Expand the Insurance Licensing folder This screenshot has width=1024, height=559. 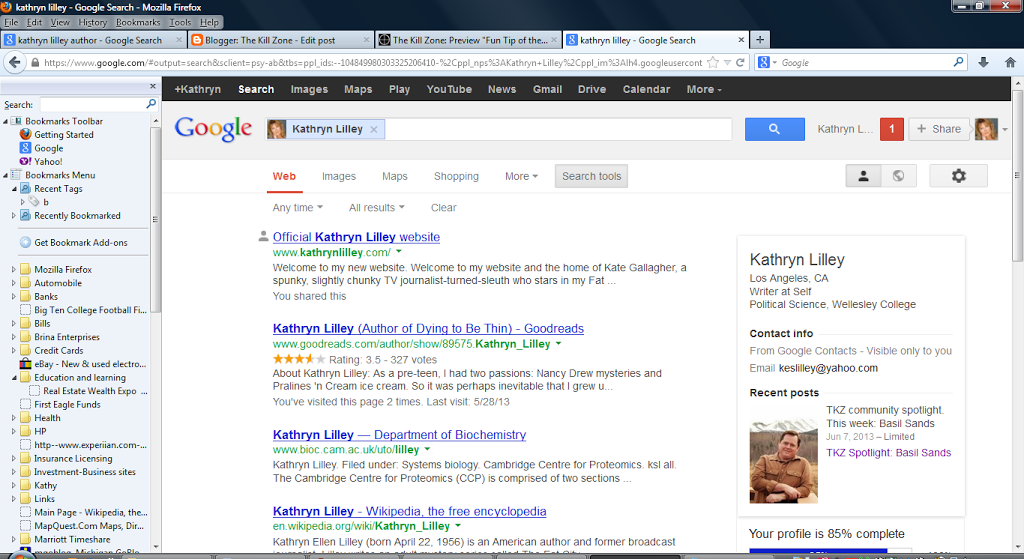(x=14, y=458)
